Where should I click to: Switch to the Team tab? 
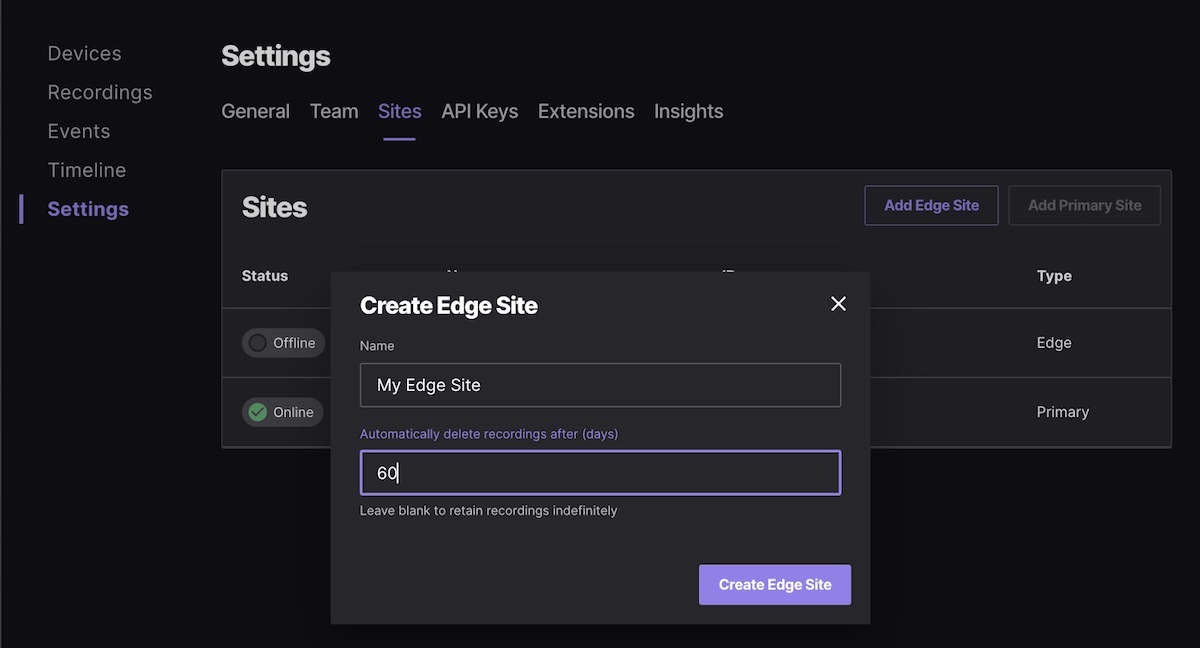click(x=333, y=111)
